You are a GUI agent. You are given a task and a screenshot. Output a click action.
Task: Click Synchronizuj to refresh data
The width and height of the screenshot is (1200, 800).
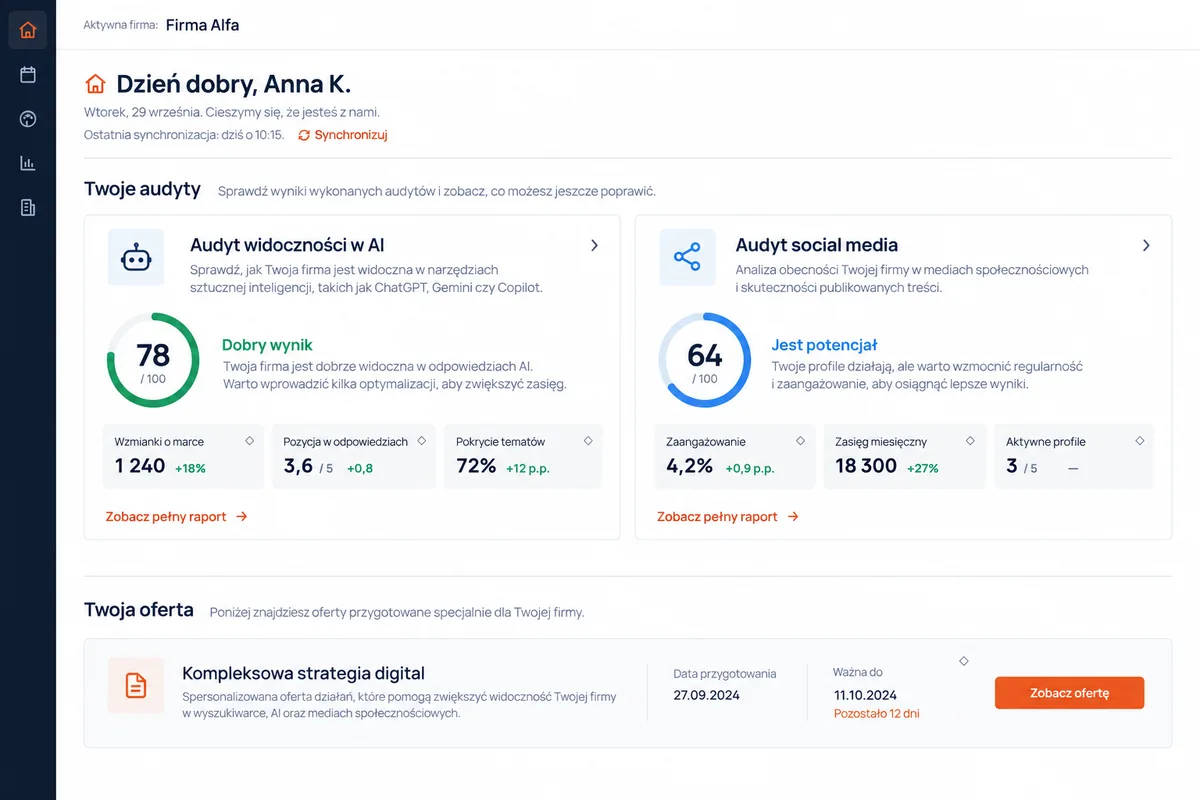tap(343, 135)
